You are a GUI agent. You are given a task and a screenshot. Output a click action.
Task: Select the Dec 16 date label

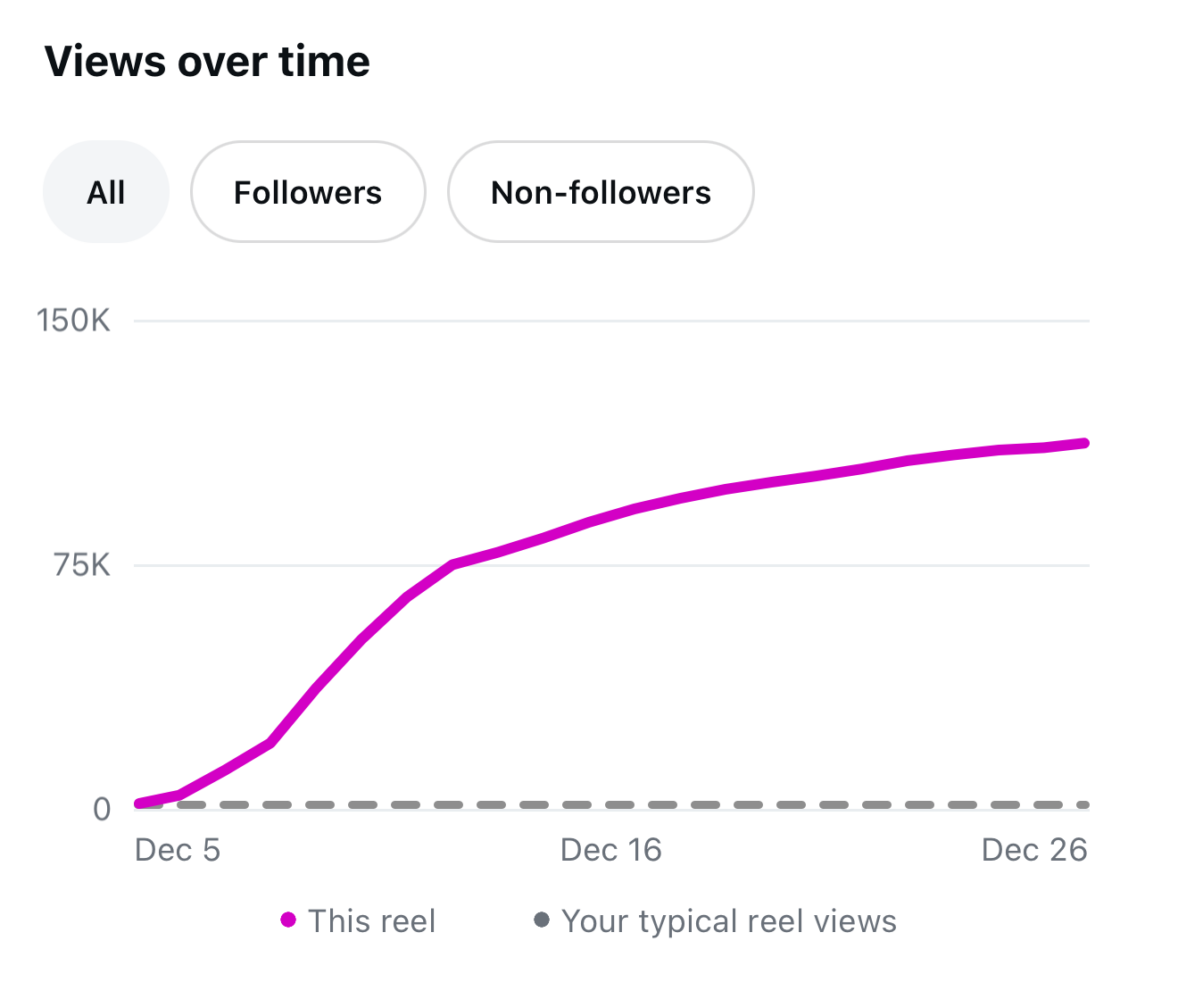point(611,850)
